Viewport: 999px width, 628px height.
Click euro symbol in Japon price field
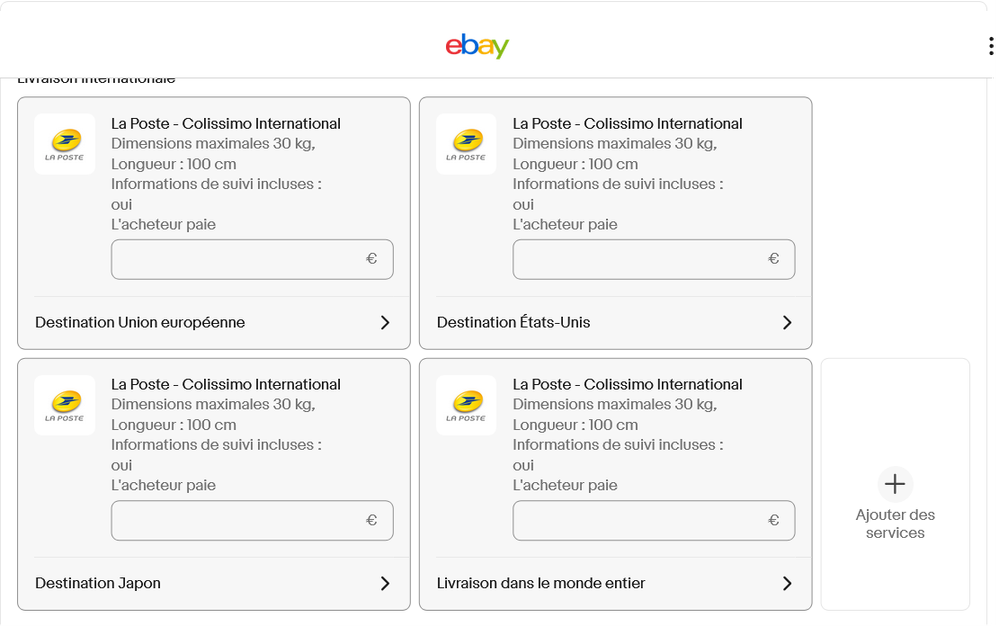371,520
